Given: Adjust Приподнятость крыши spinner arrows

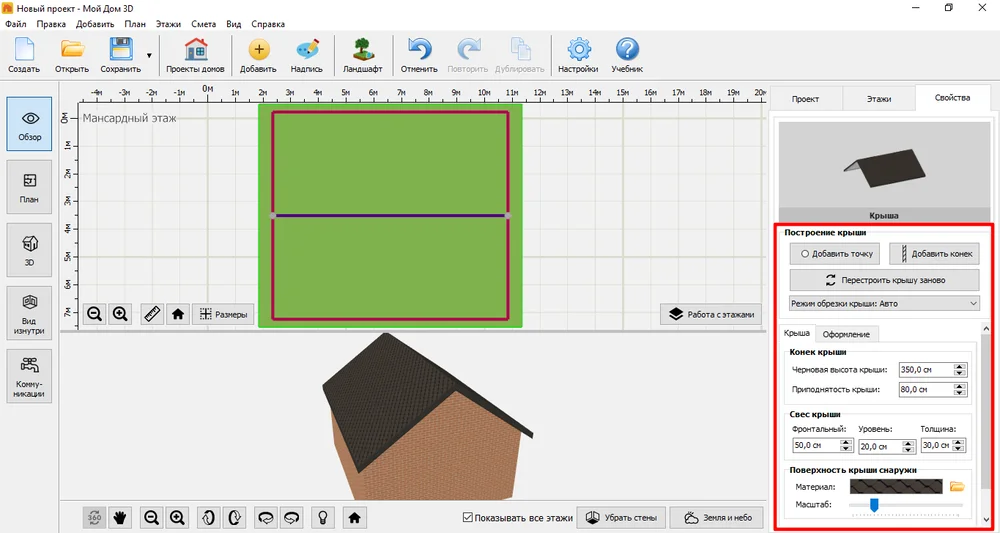Looking at the screenshot, I should (960, 389).
